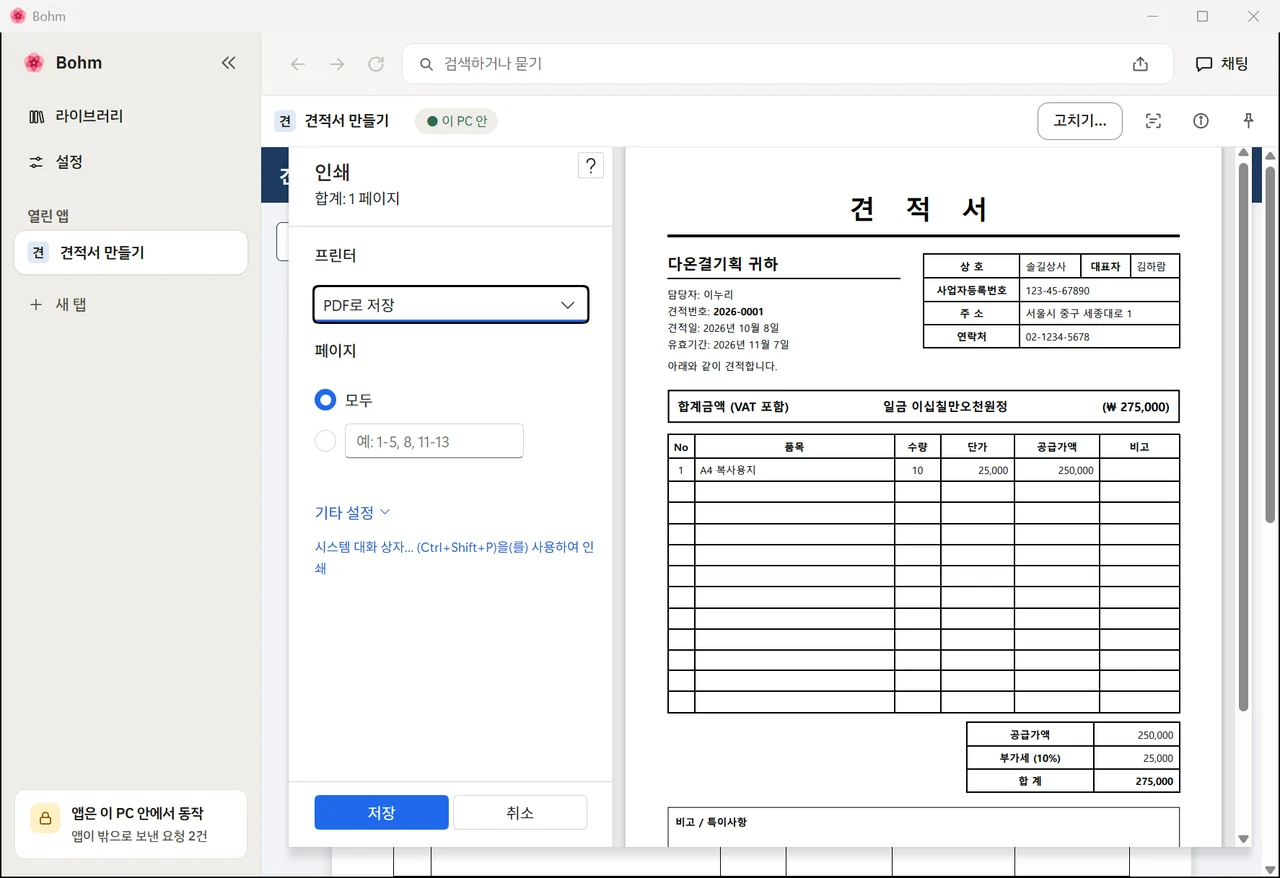Viewport: 1280px width, 878px height.
Task: Click the 견적번호 2026-0001 text in preview
Action: (715, 311)
